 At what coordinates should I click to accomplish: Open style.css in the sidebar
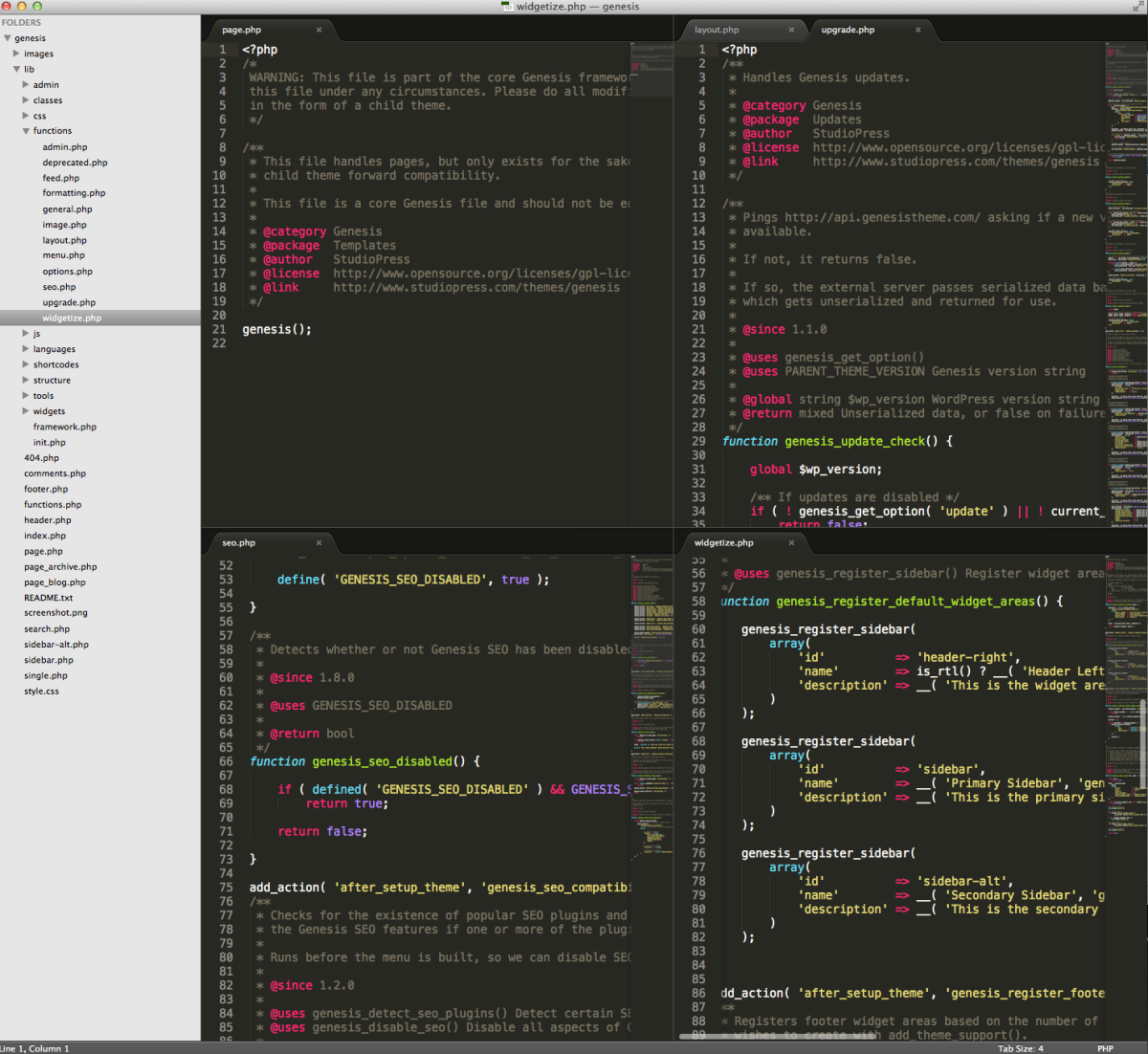coord(41,691)
